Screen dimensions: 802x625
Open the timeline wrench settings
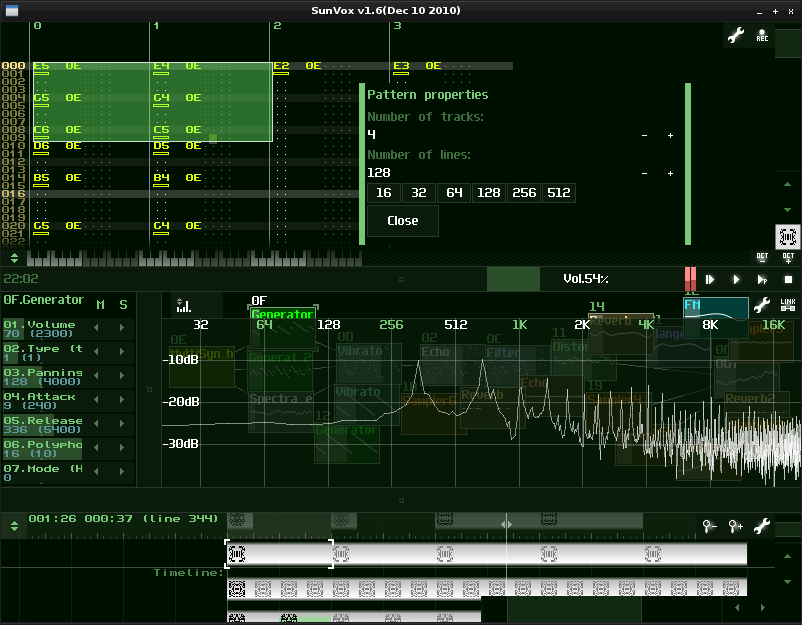[x=762, y=526]
